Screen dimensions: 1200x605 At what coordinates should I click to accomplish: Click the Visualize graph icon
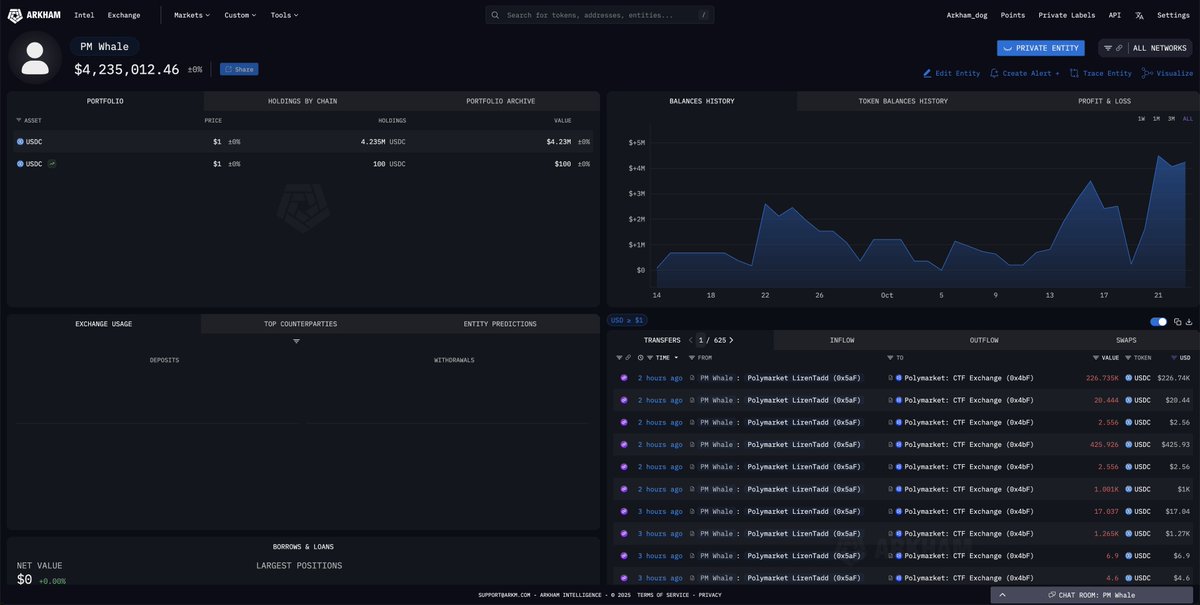(x=1147, y=73)
